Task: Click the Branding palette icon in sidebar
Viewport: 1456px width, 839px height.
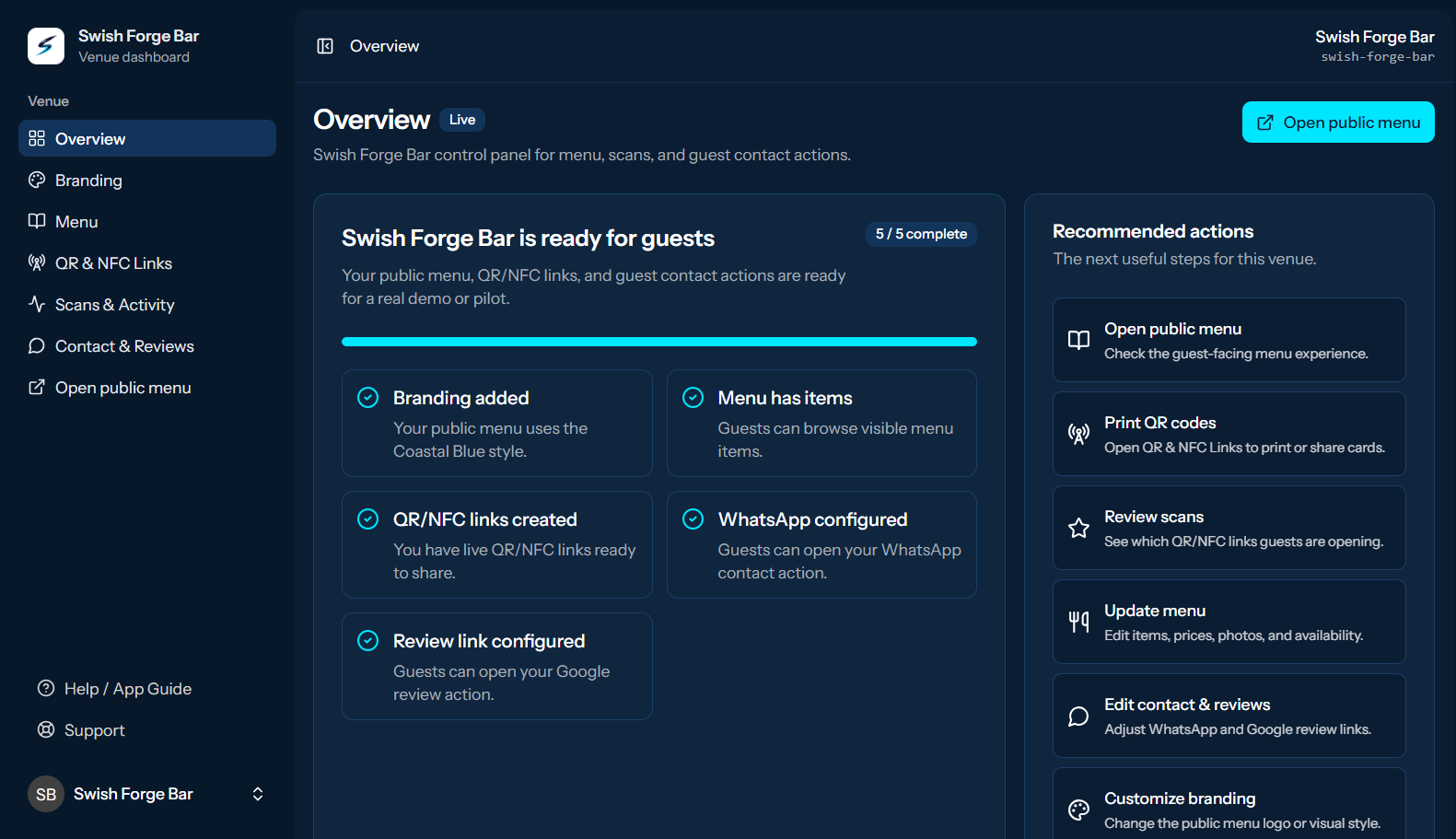Action: coord(37,180)
